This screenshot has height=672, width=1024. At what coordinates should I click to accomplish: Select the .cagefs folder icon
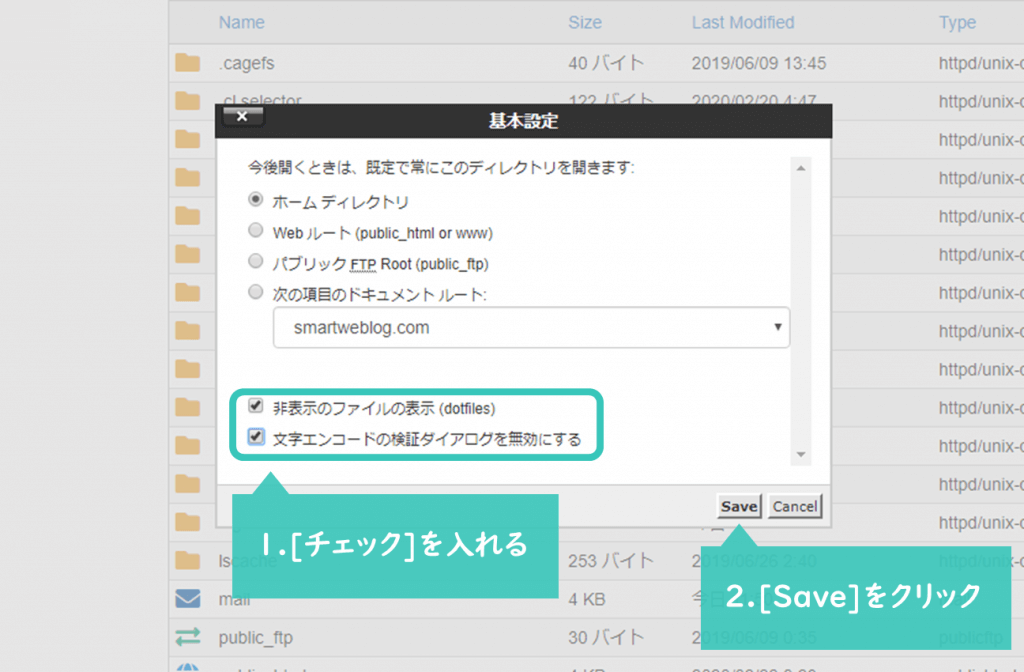point(187,63)
